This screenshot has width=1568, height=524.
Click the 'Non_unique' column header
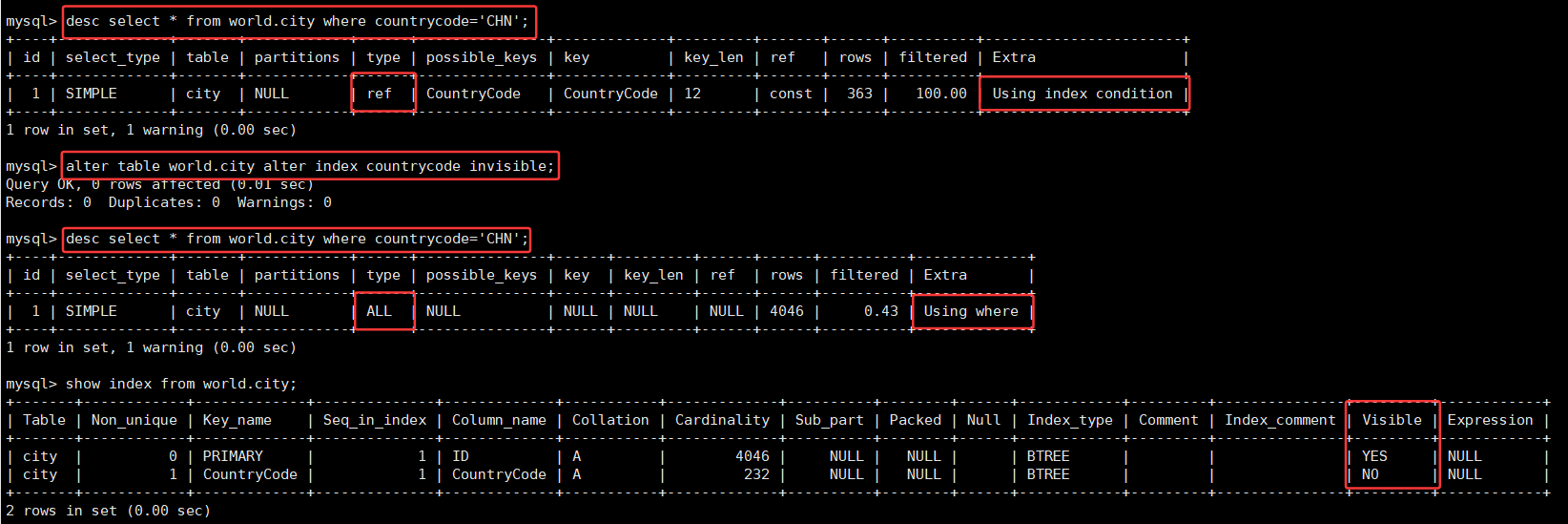click(x=134, y=420)
